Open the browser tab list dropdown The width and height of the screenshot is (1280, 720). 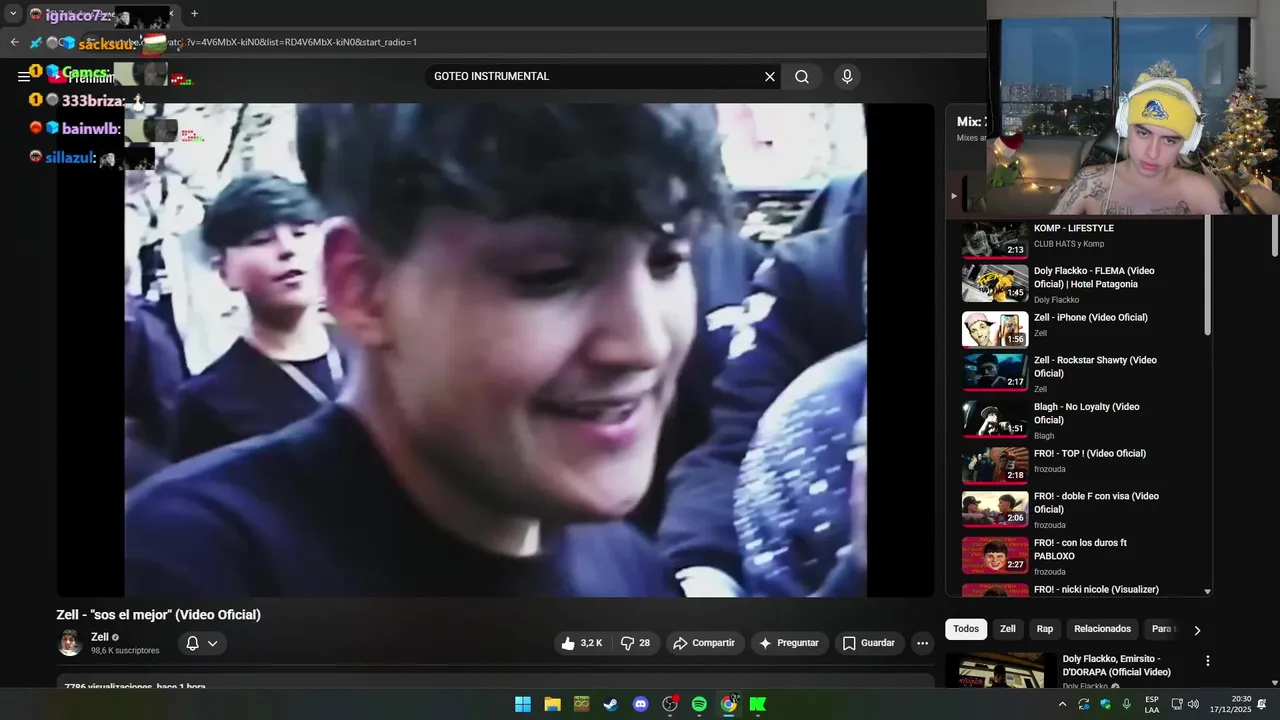coord(13,14)
